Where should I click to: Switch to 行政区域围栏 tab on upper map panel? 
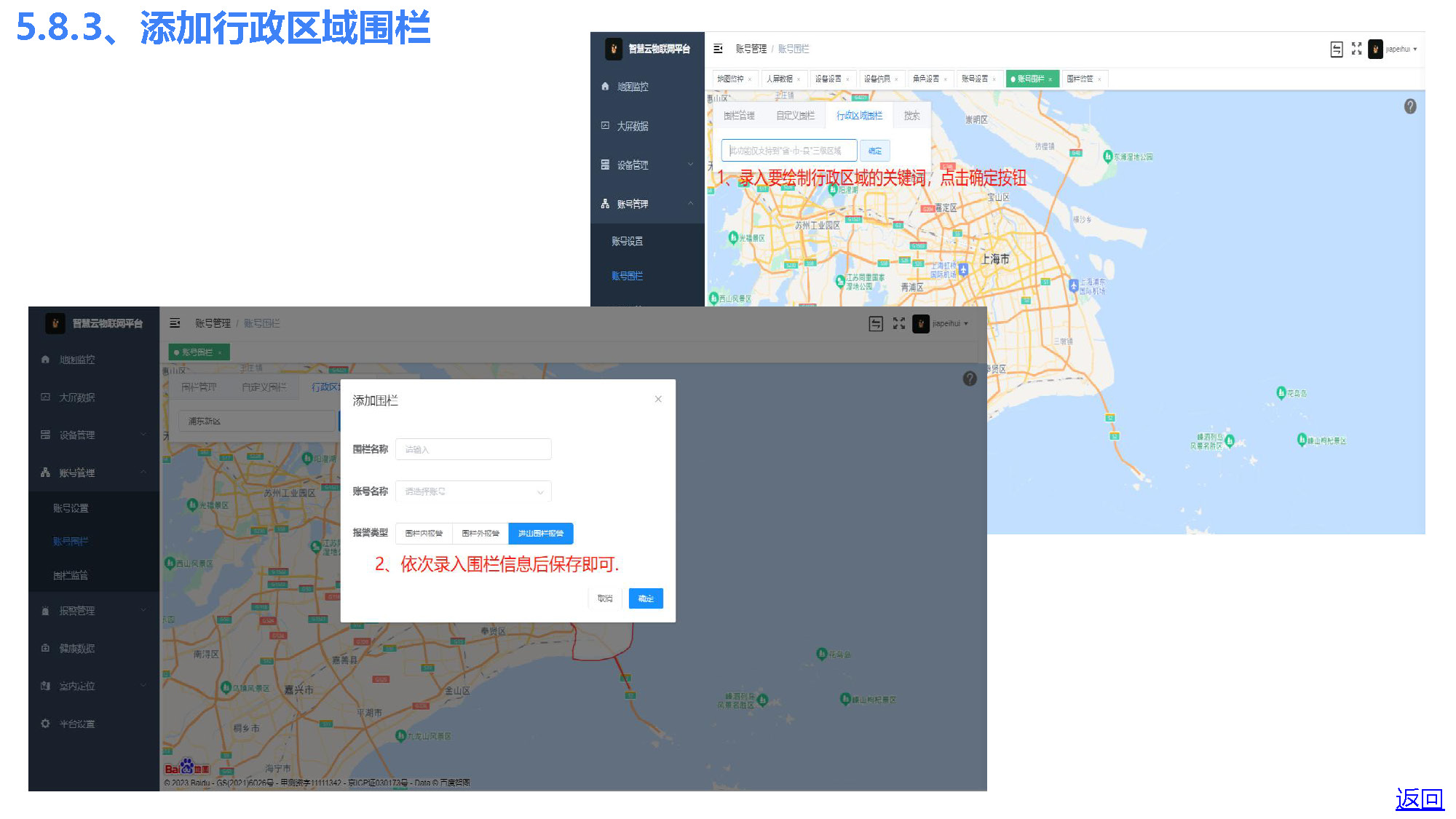(859, 116)
